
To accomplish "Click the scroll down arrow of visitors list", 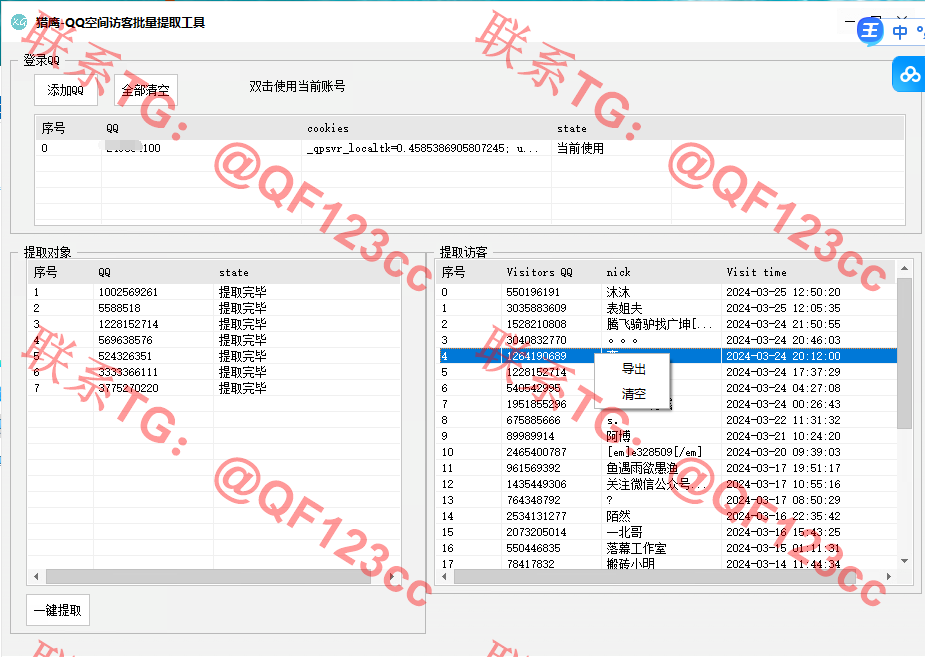I will click(904, 561).
